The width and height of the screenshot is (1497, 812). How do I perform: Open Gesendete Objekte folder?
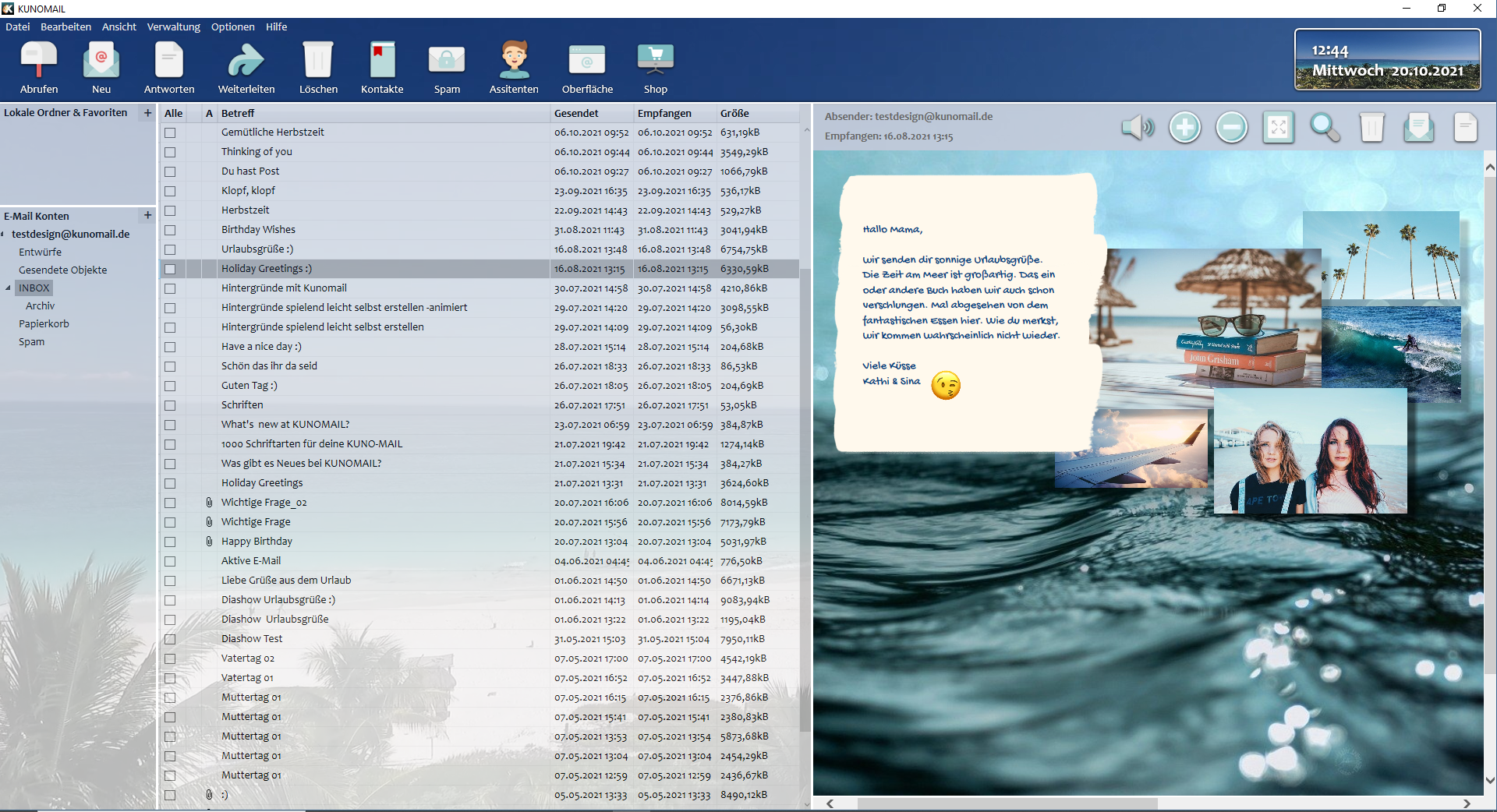(x=62, y=270)
